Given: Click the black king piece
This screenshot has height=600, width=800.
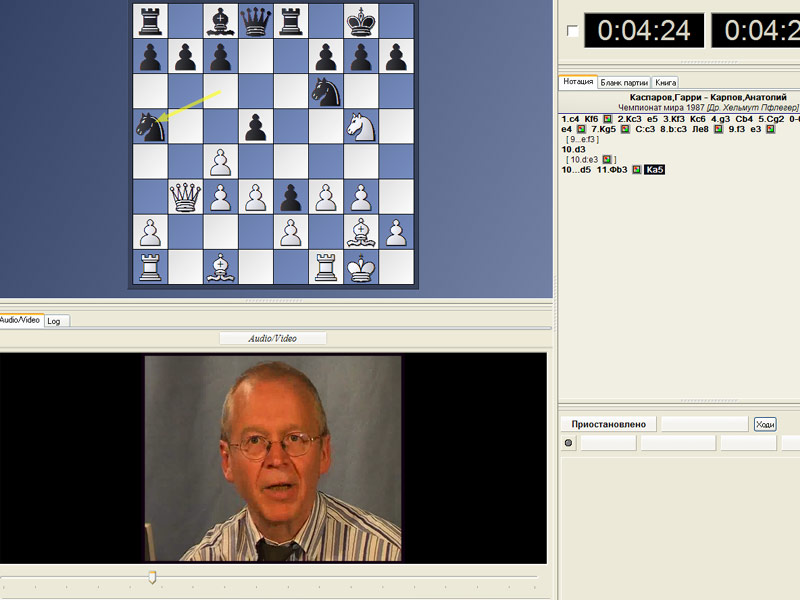Looking at the screenshot, I should click(359, 20).
